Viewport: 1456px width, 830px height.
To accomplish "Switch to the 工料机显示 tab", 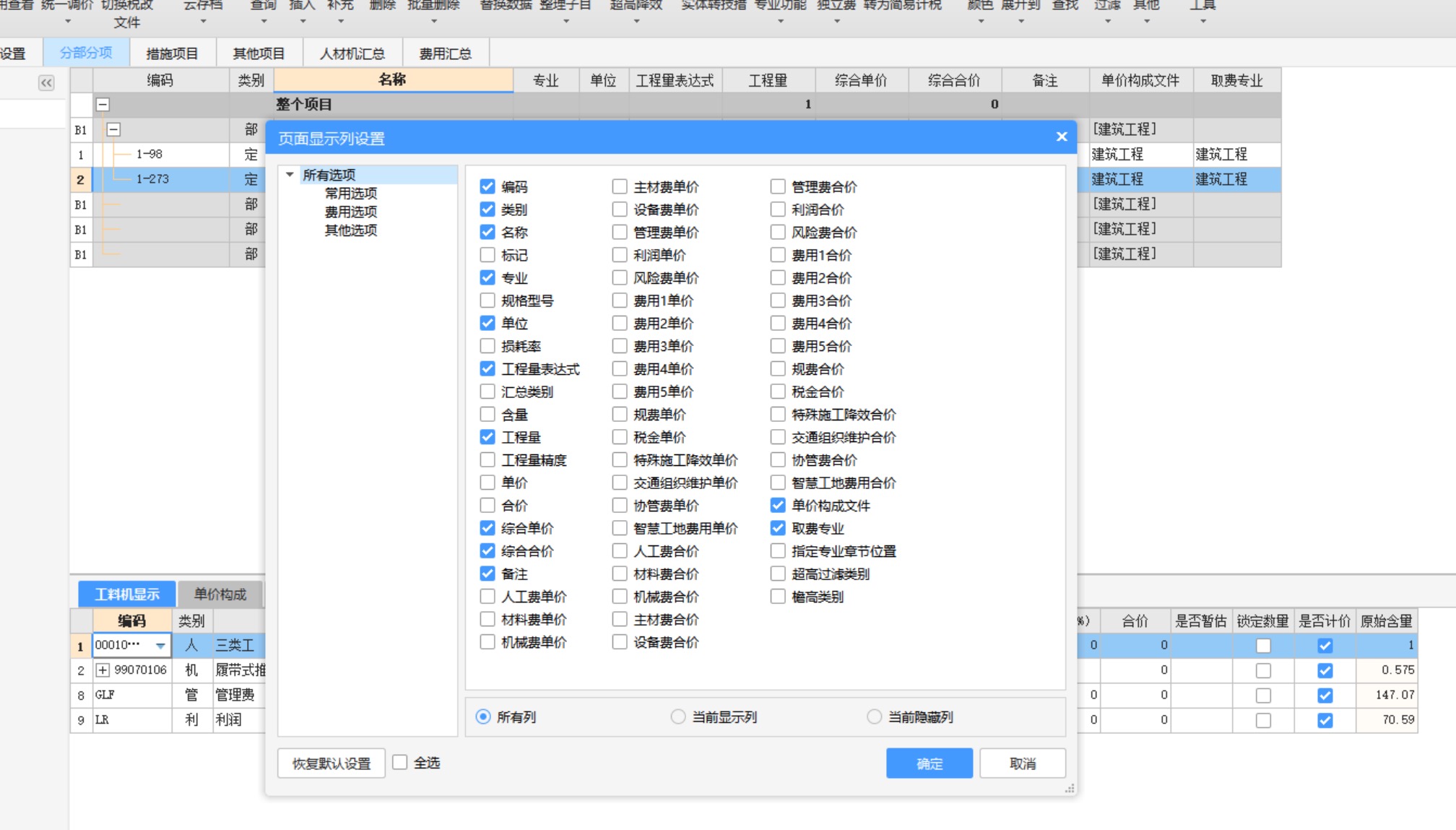I will (127, 595).
